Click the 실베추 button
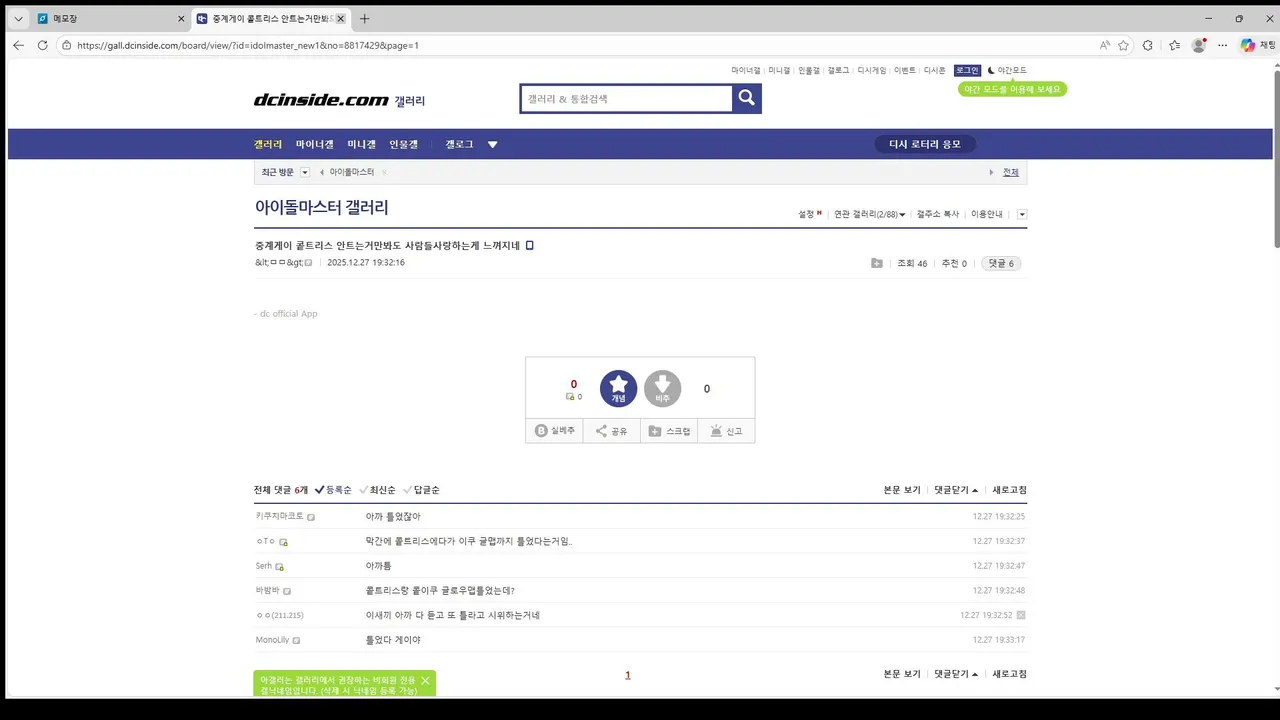The width and height of the screenshot is (1280, 720). 555,431
